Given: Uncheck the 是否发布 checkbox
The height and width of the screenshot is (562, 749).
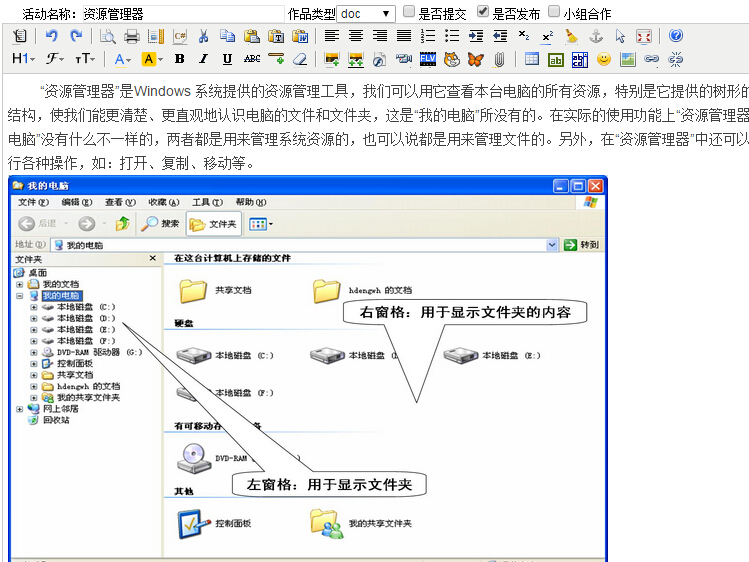Looking at the screenshot, I should [x=483, y=11].
